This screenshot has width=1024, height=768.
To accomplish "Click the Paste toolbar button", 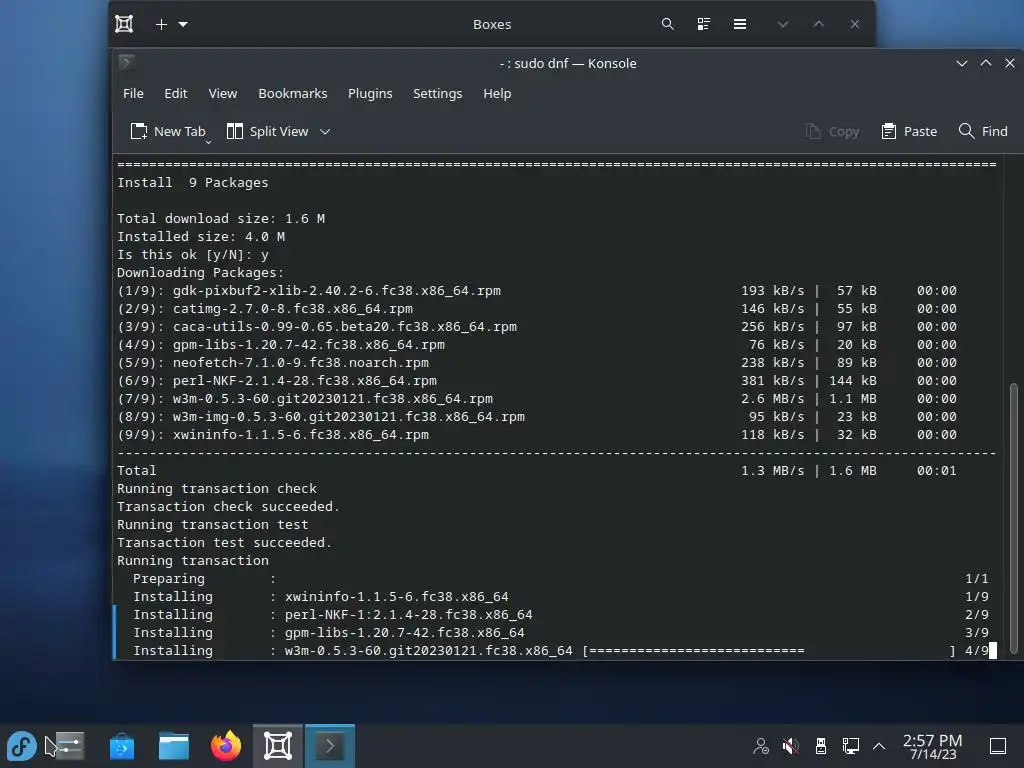I will click(x=909, y=131).
